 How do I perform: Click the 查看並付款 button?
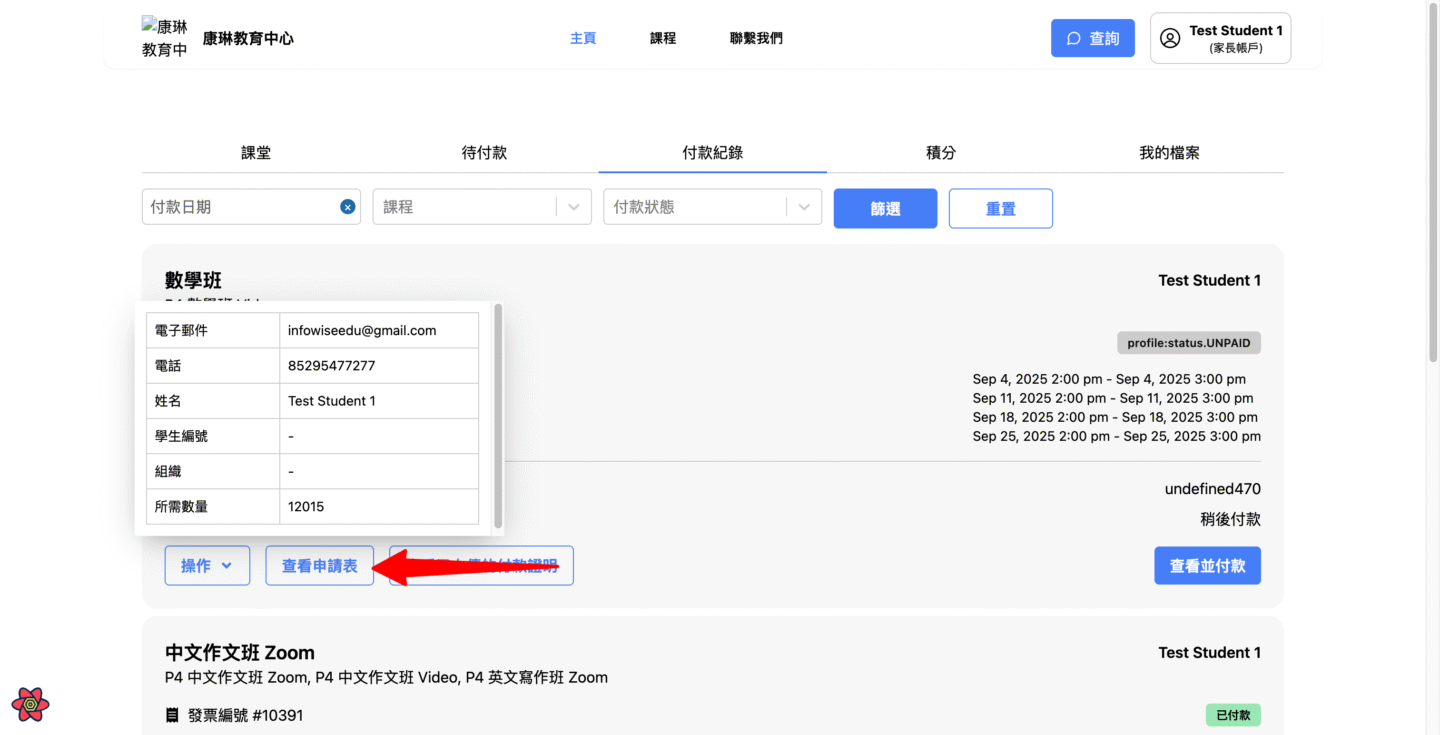[x=1207, y=566]
